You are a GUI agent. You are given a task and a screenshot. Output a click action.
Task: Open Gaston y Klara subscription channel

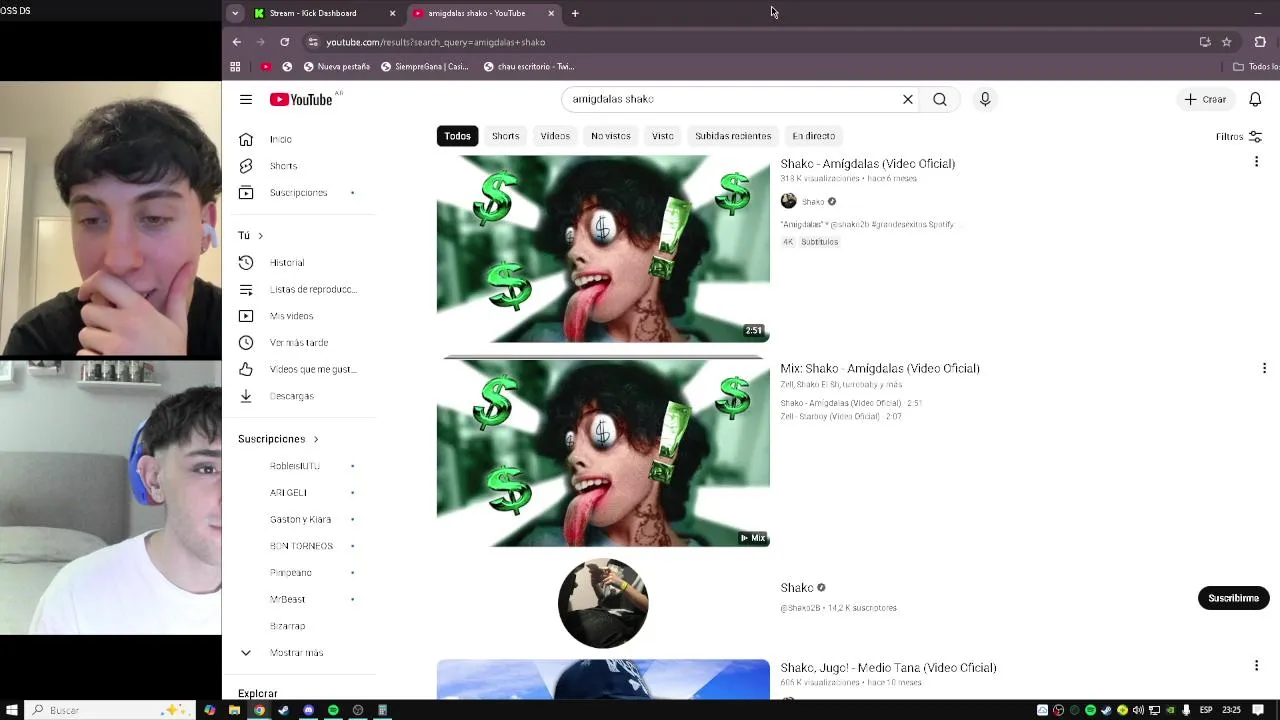(x=299, y=519)
